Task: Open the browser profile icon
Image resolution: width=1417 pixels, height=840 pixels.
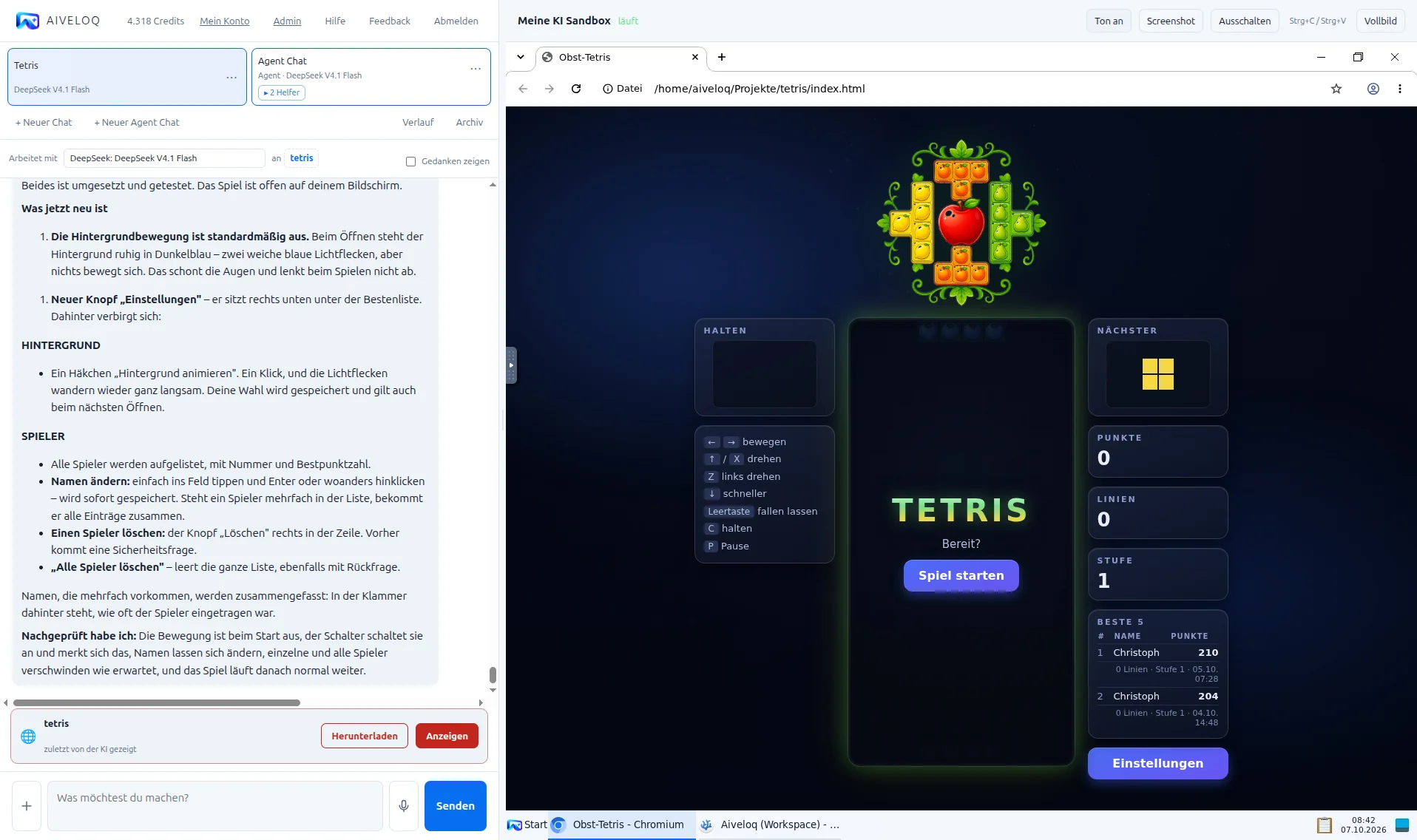Action: [x=1373, y=89]
